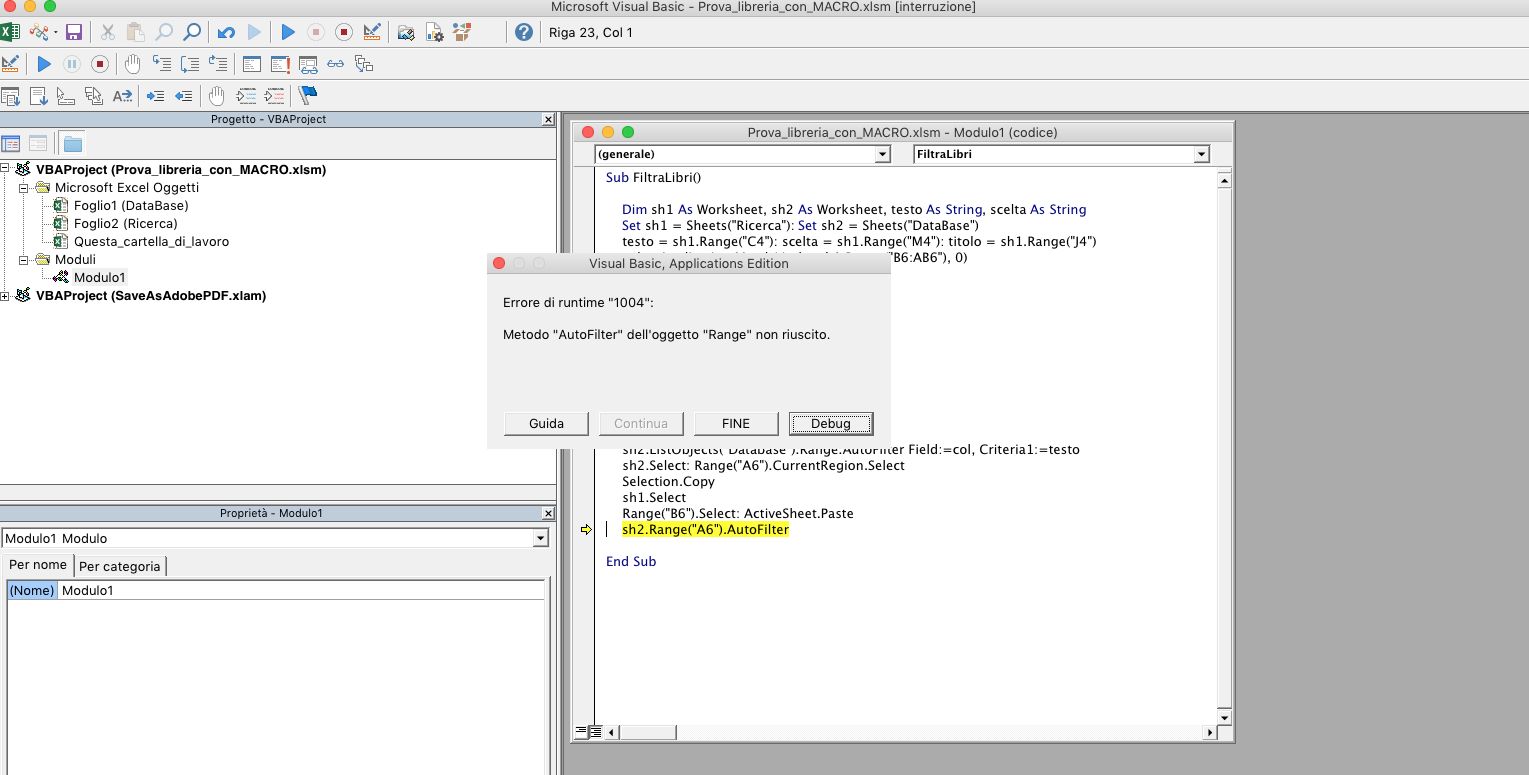Click the Complete Word icon
The image size is (1529, 775).
122,96
